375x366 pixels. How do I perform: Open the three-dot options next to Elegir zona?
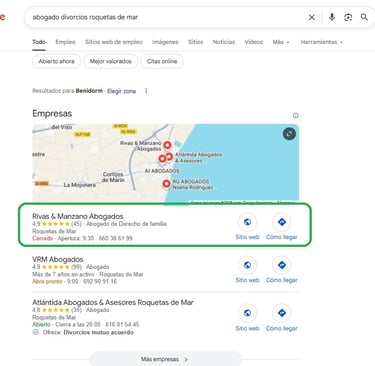(146, 91)
